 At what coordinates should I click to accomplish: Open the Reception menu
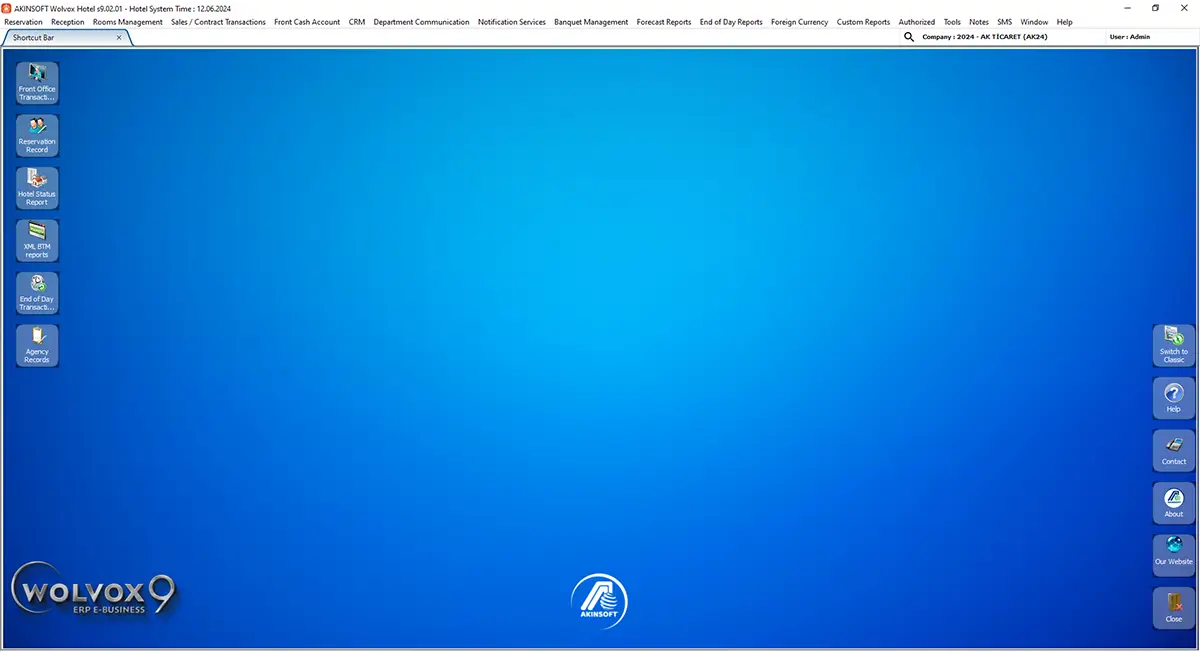(x=68, y=22)
